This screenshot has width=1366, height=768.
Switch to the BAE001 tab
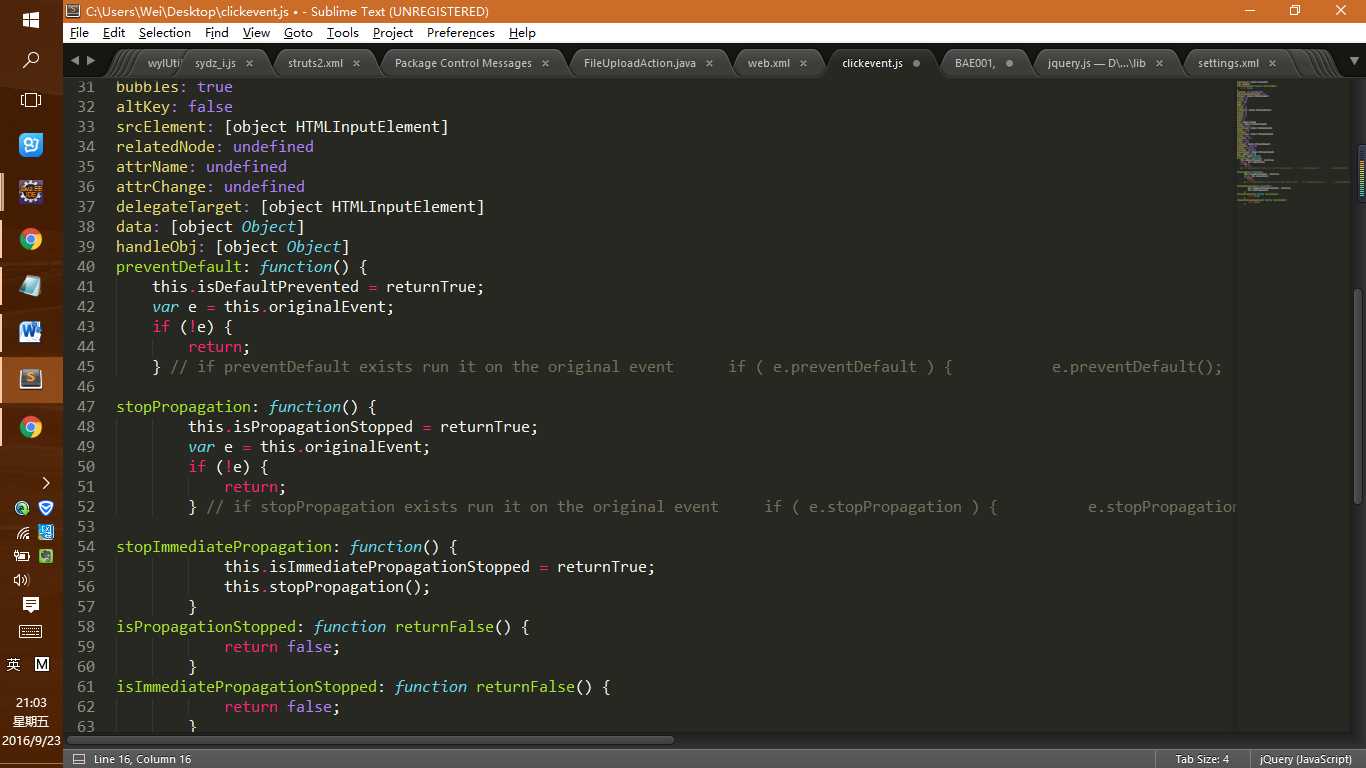point(975,63)
